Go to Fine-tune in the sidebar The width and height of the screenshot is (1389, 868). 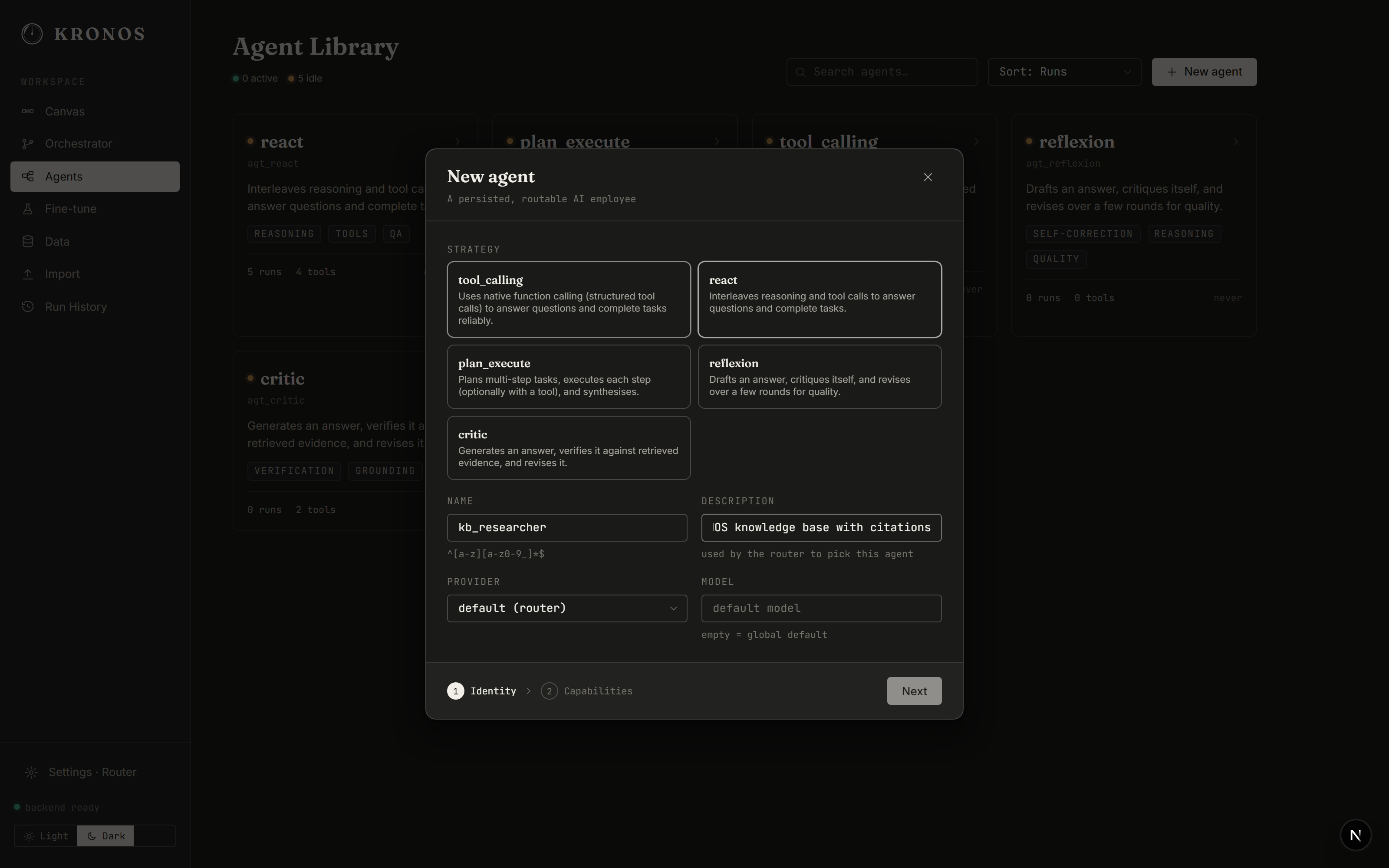coord(95,209)
